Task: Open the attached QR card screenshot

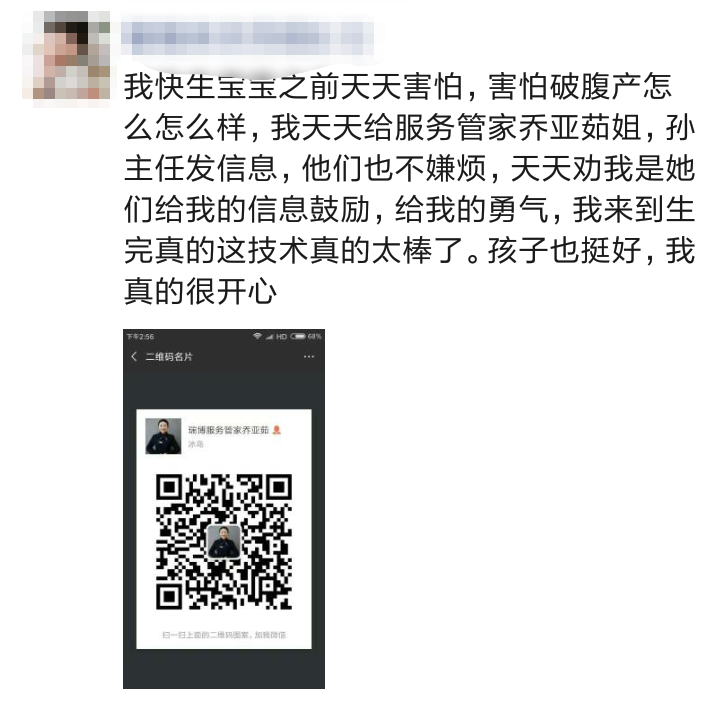Action: pyautogui.click(x=224, y=509)
